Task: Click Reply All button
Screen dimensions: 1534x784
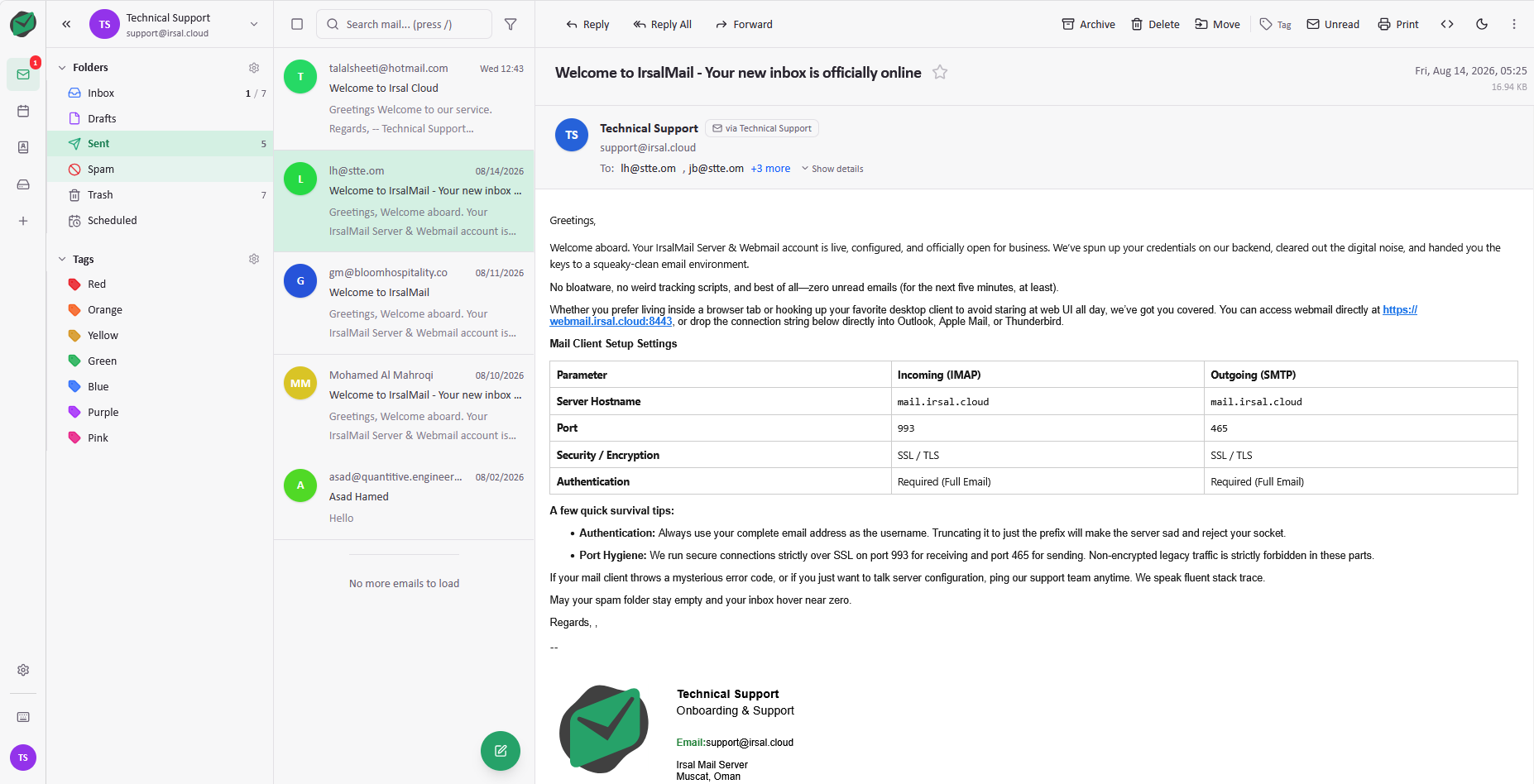Action: (662, 24)
